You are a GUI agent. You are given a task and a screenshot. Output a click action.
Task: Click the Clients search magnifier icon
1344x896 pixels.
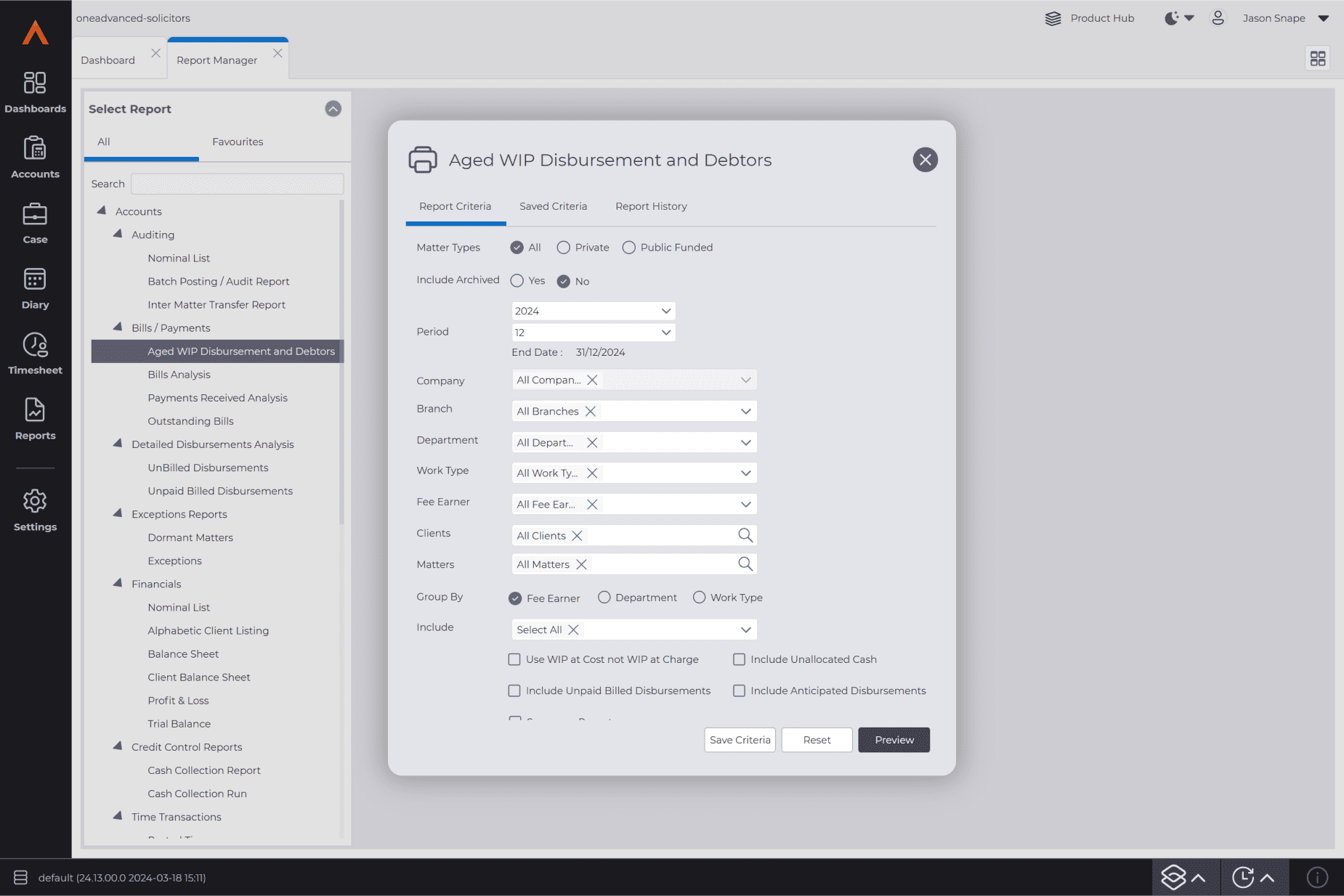point(745,535)
